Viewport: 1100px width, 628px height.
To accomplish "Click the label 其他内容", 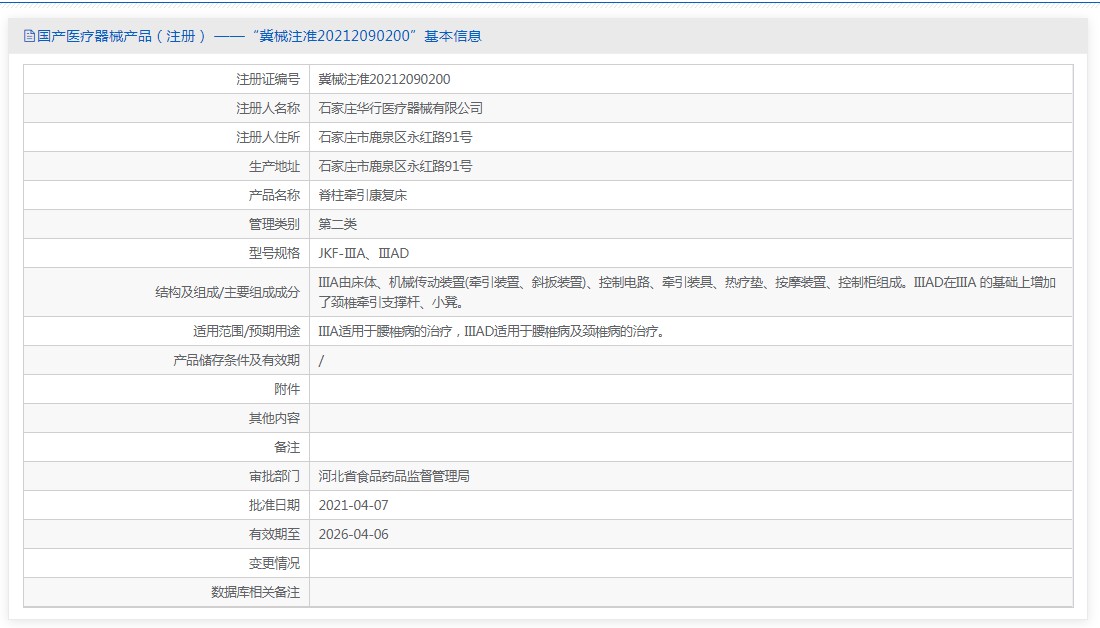I will pyautogui.click(x=274, y=418).
